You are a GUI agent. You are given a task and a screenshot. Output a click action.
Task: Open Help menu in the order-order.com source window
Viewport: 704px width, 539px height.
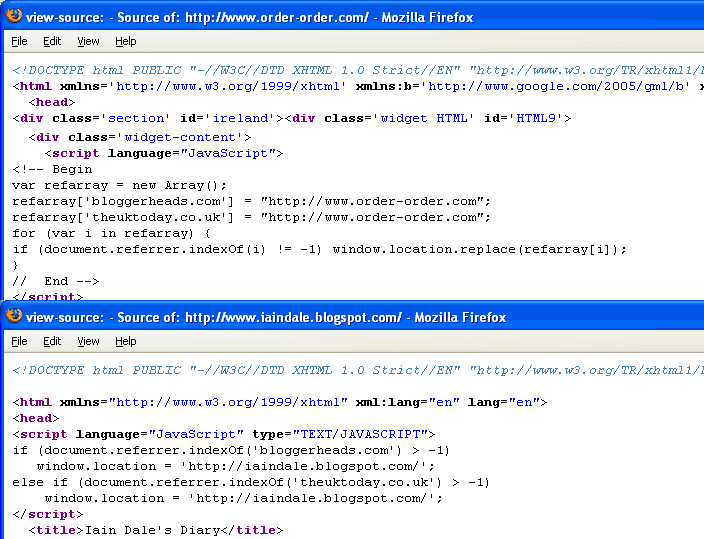click(125, 41)
